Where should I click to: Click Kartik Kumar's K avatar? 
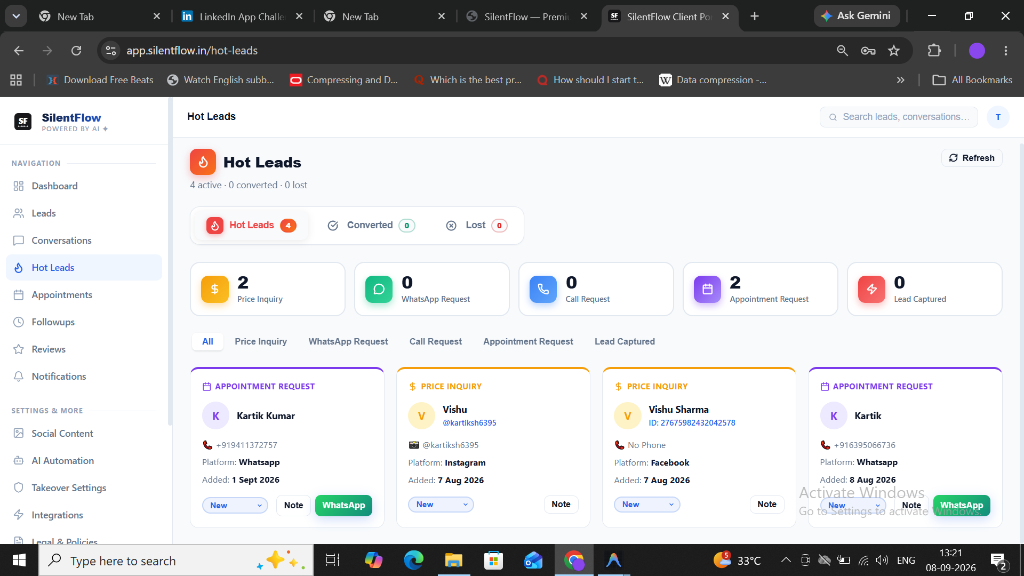coord(216,416)
